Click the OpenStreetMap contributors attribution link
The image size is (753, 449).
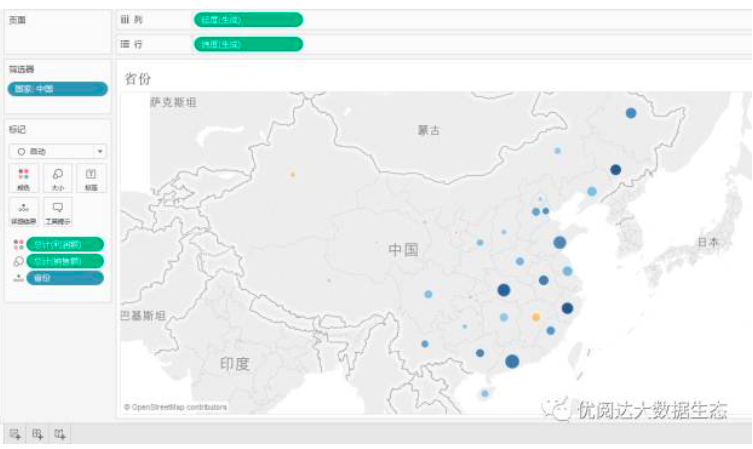pos(176,407)
